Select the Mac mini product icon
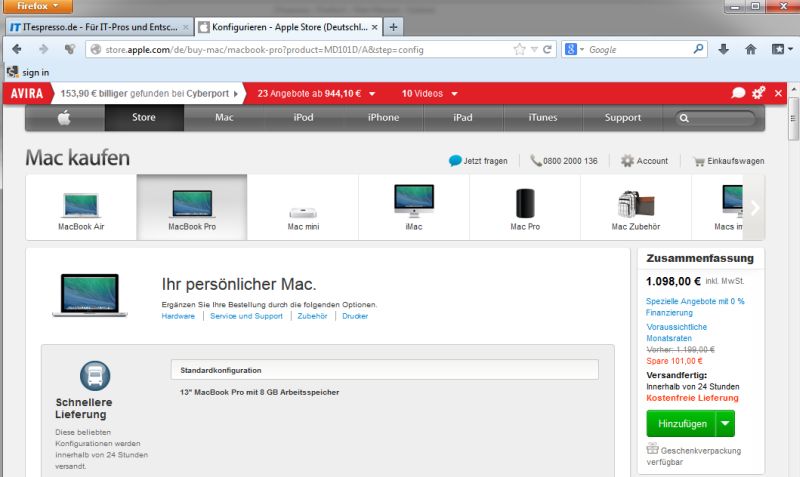Screen dimensions: 800x477 pyautogui.click(x=303, y=213)
